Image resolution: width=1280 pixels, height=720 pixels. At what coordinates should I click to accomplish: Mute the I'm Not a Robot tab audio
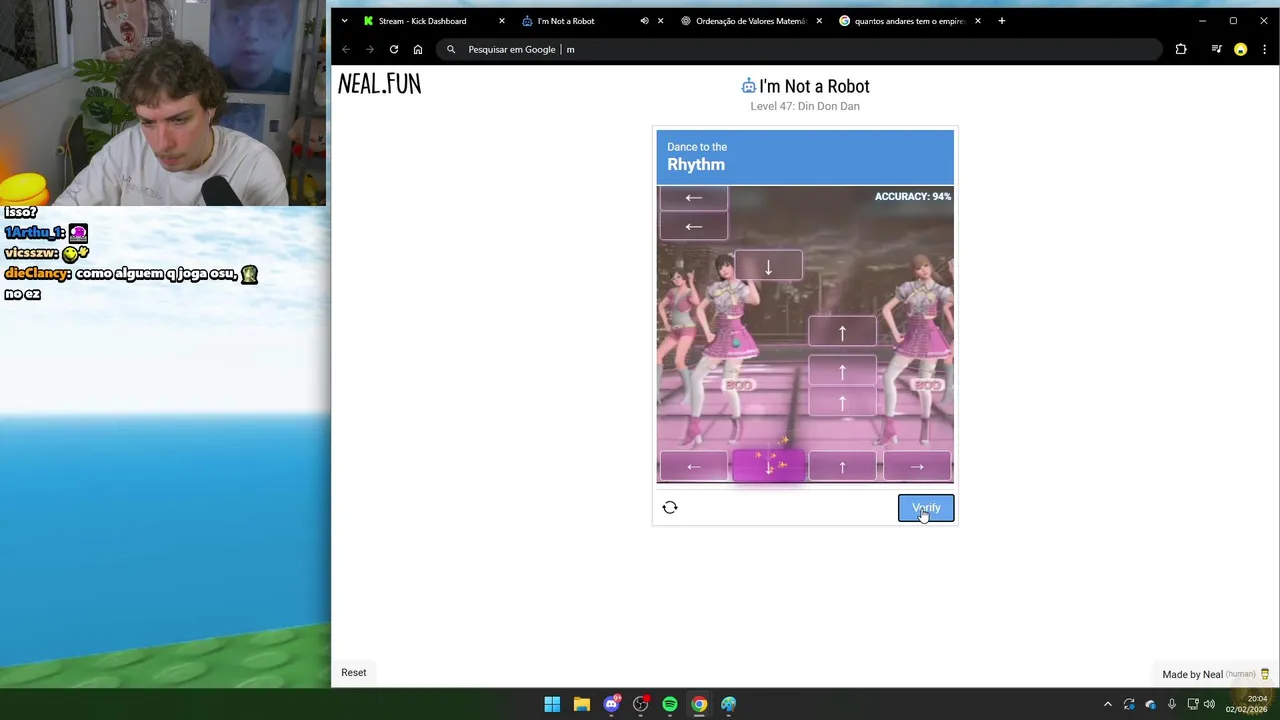click(644, 21)
